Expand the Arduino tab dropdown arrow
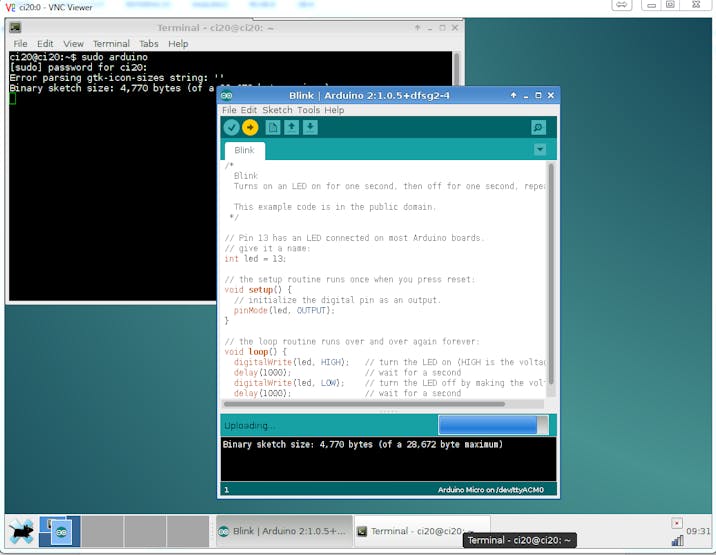716x555 pixels. (x=540, y=149)
